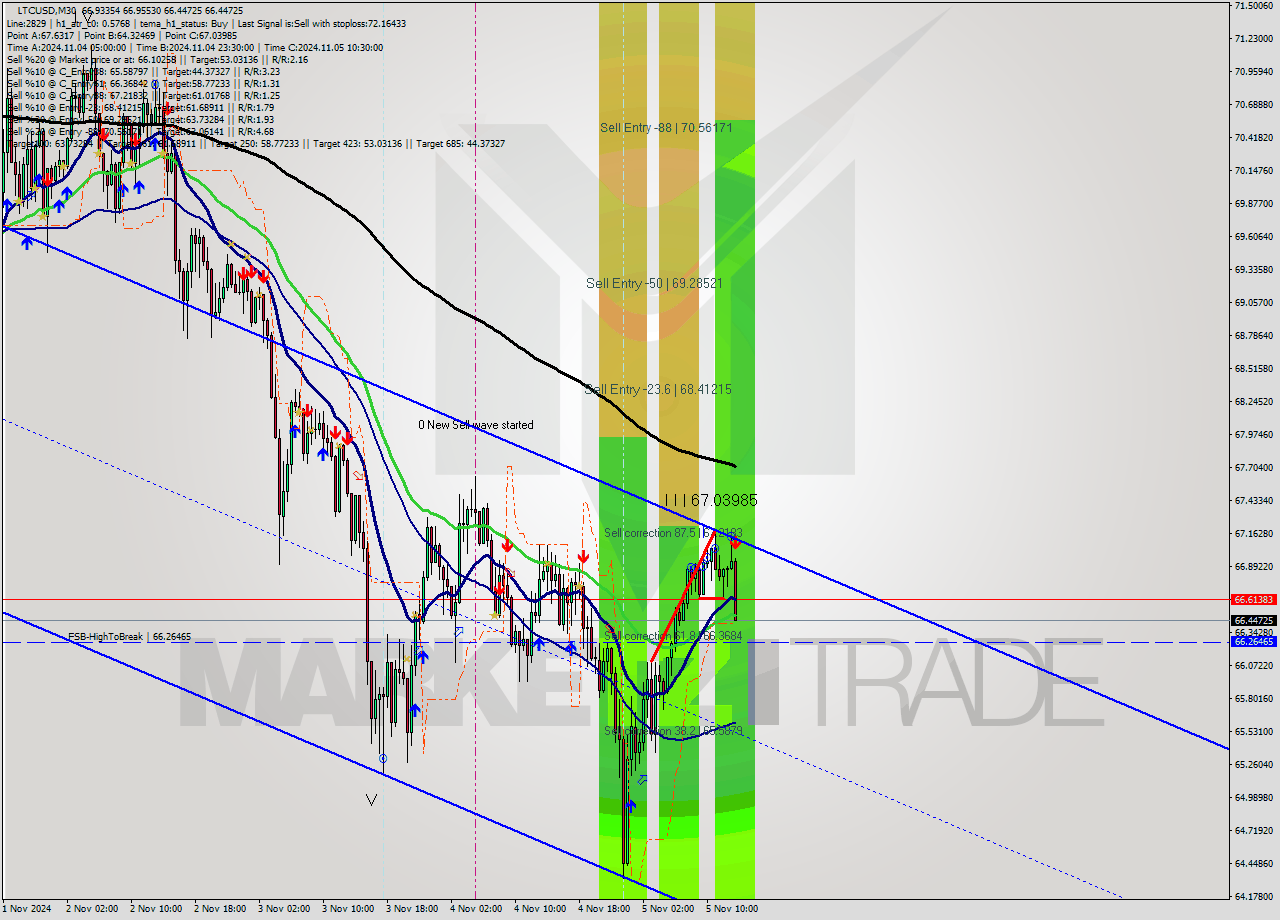Viewport: 1280px width, 920px height.
Task: Click the '2 Nov 10:00' time axis label
Action: pos(156,909)
